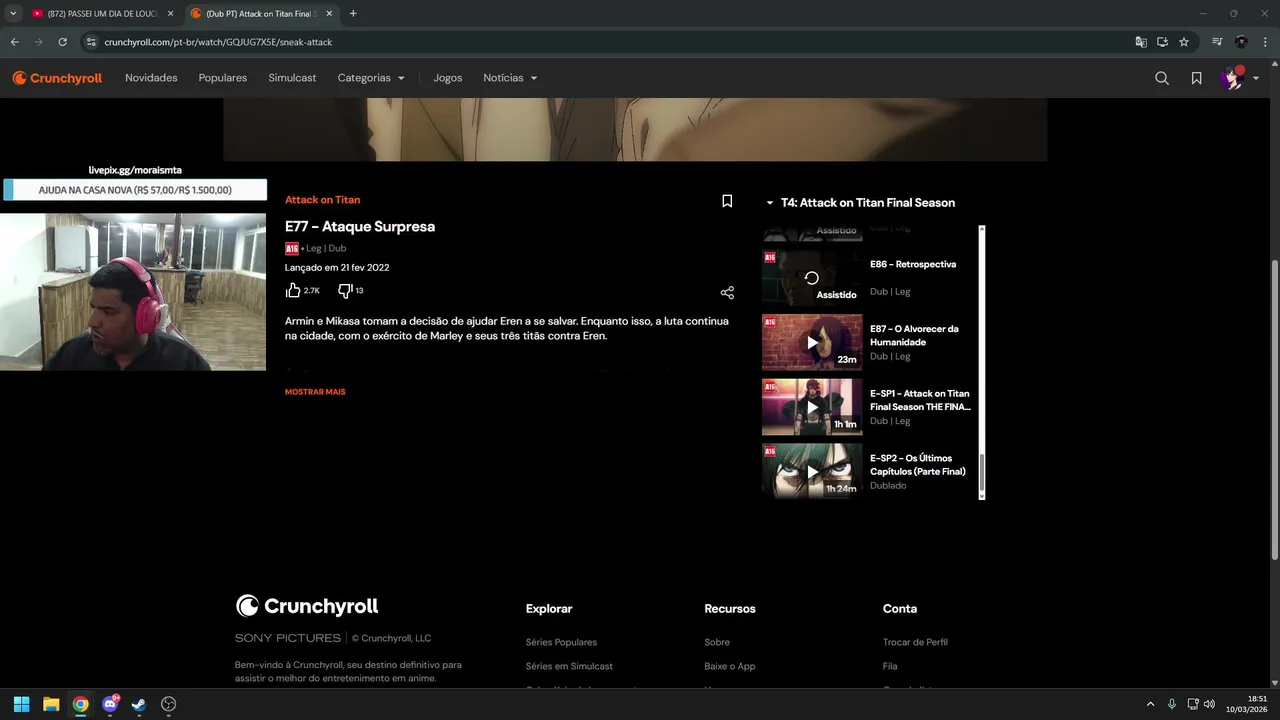The height and width of the screenshot is (720, 1280).
Task: Open the media controls icon in Chrome
Action: [x=1217, y=42]
